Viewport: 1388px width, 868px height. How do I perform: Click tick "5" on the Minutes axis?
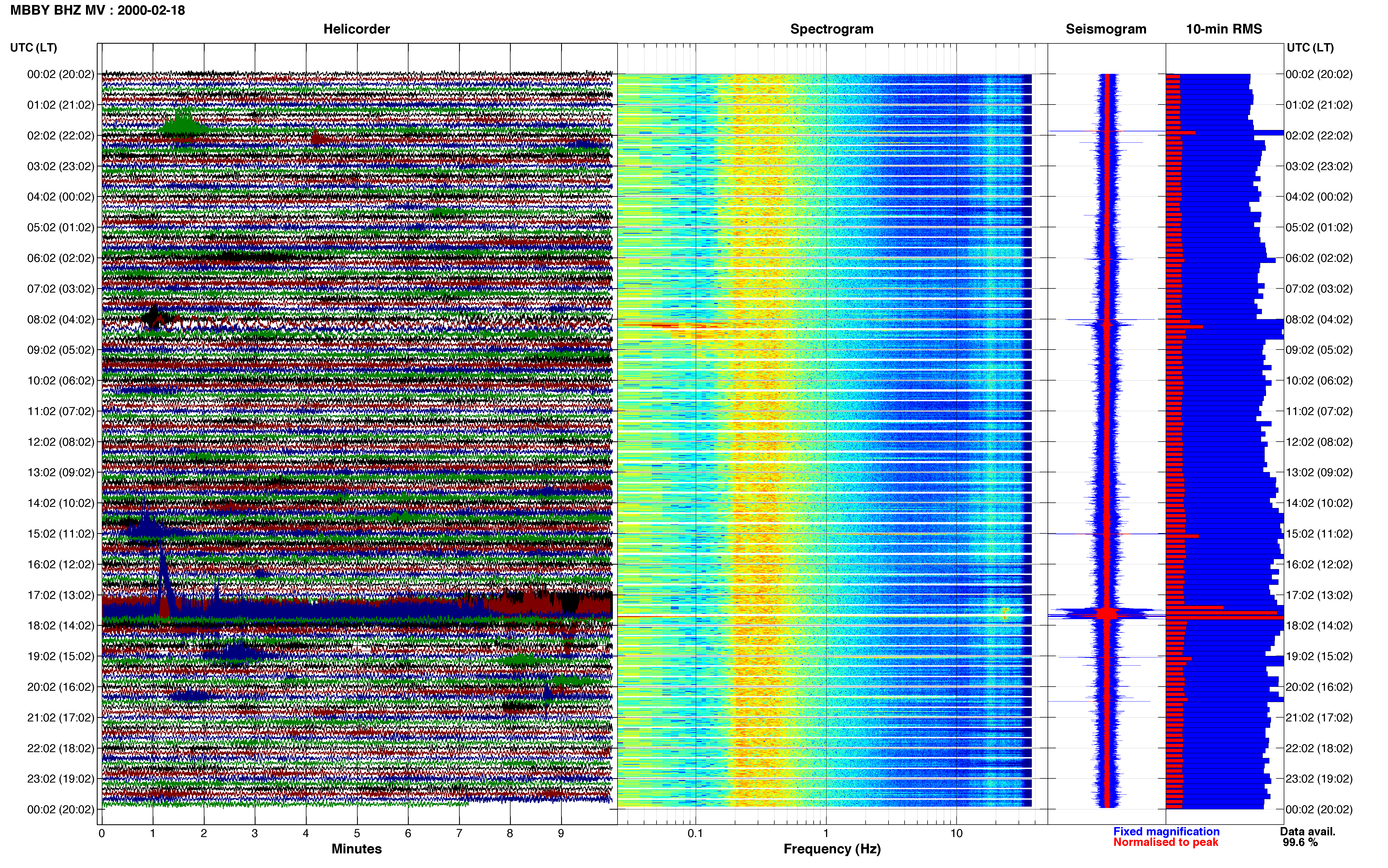point(357,833)
